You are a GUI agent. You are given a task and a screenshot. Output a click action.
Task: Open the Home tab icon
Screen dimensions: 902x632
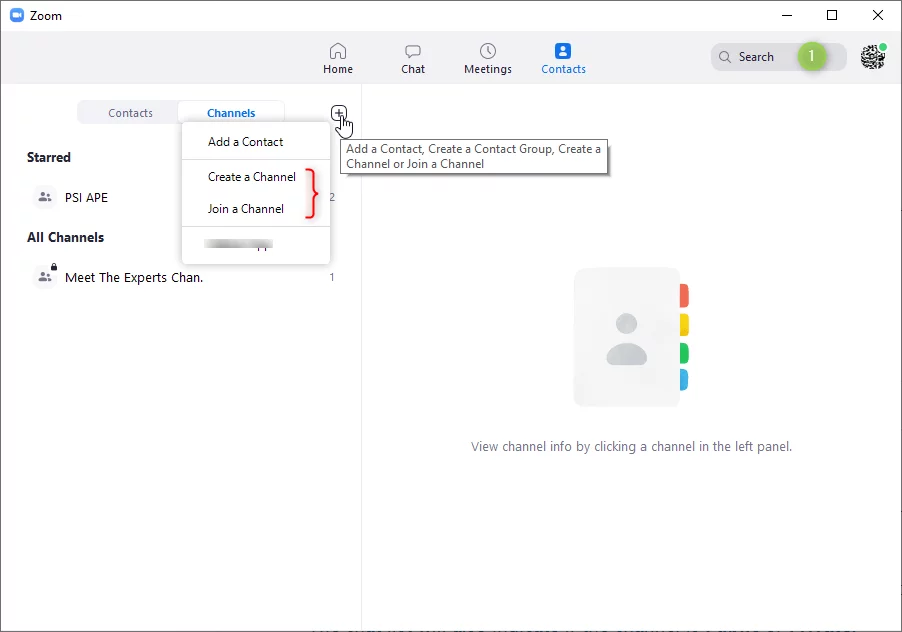tap(338, 51)
